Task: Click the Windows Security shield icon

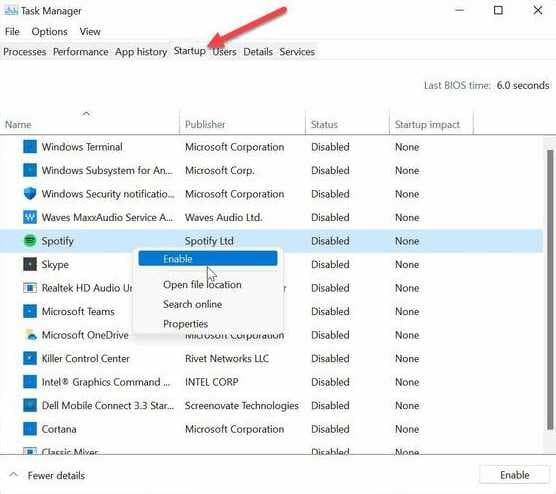Action: [30, 194]
